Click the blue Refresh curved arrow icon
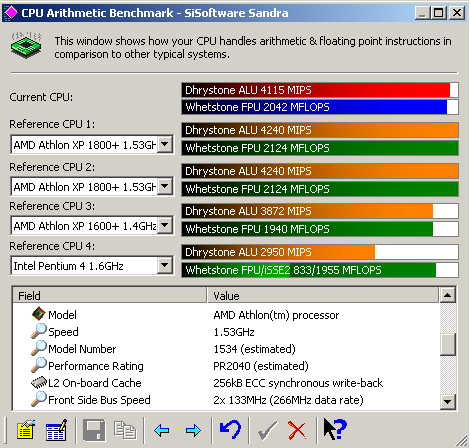The image size is (470, 448). click(x=230, y=429)
